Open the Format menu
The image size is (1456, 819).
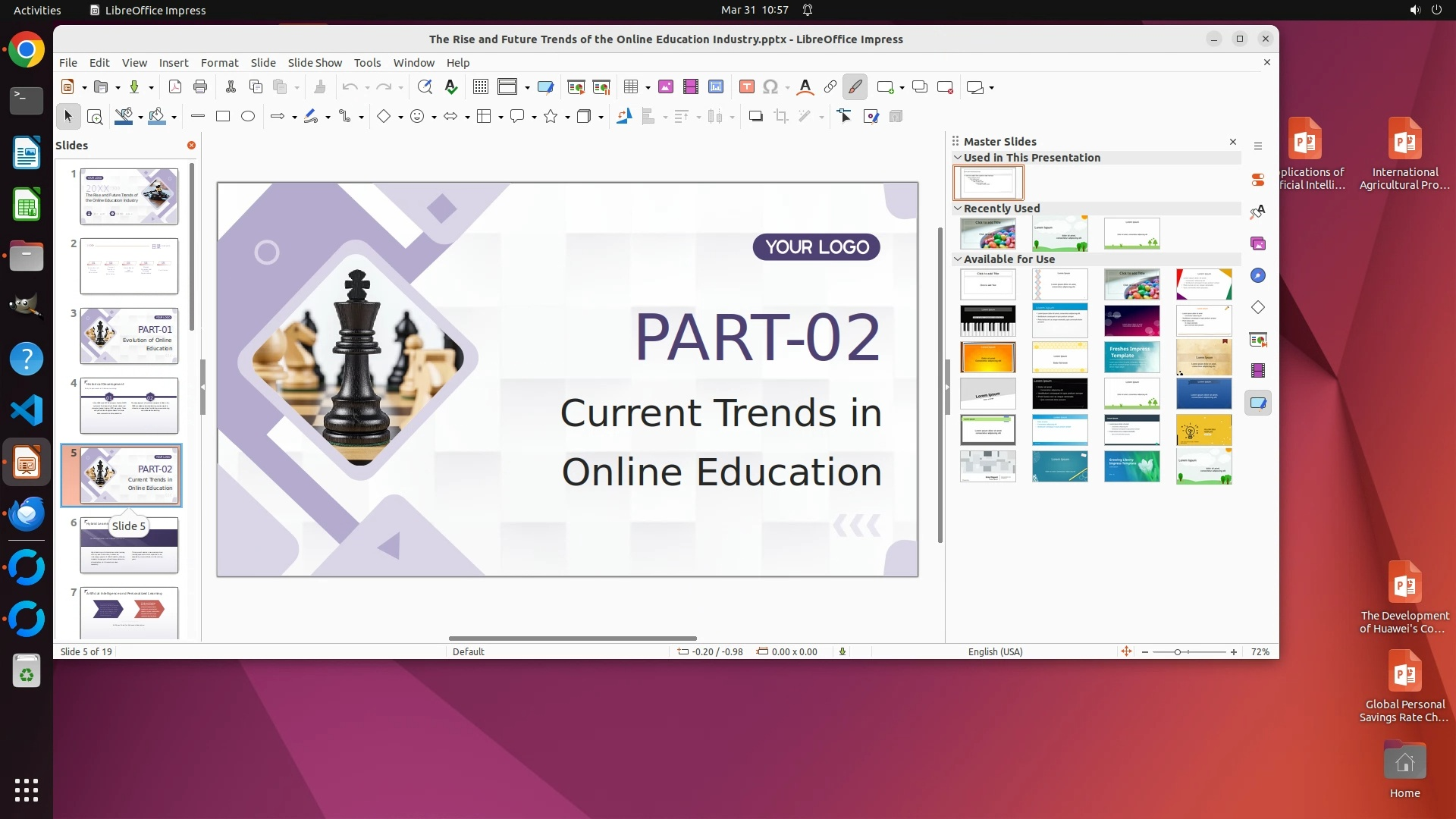pyautogui.click(x=219, y=63)
